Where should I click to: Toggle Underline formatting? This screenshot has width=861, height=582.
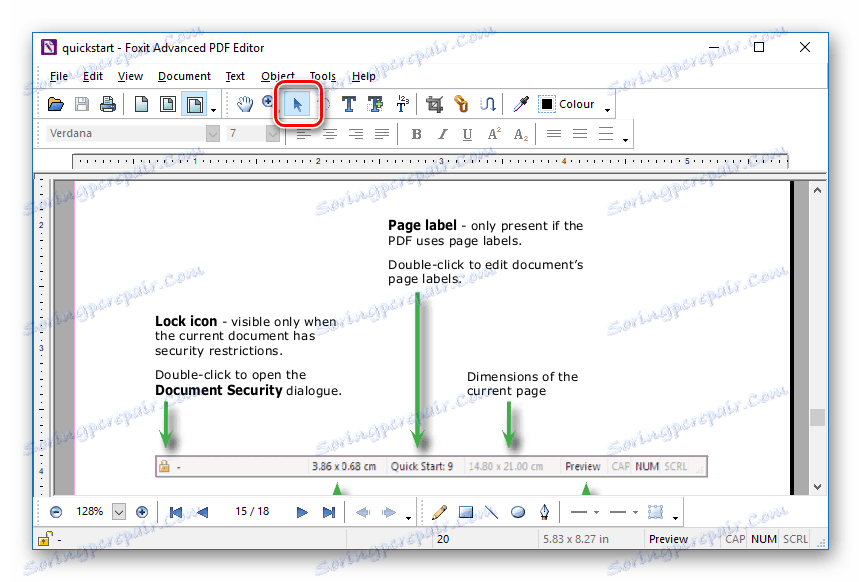coord(467,134)
